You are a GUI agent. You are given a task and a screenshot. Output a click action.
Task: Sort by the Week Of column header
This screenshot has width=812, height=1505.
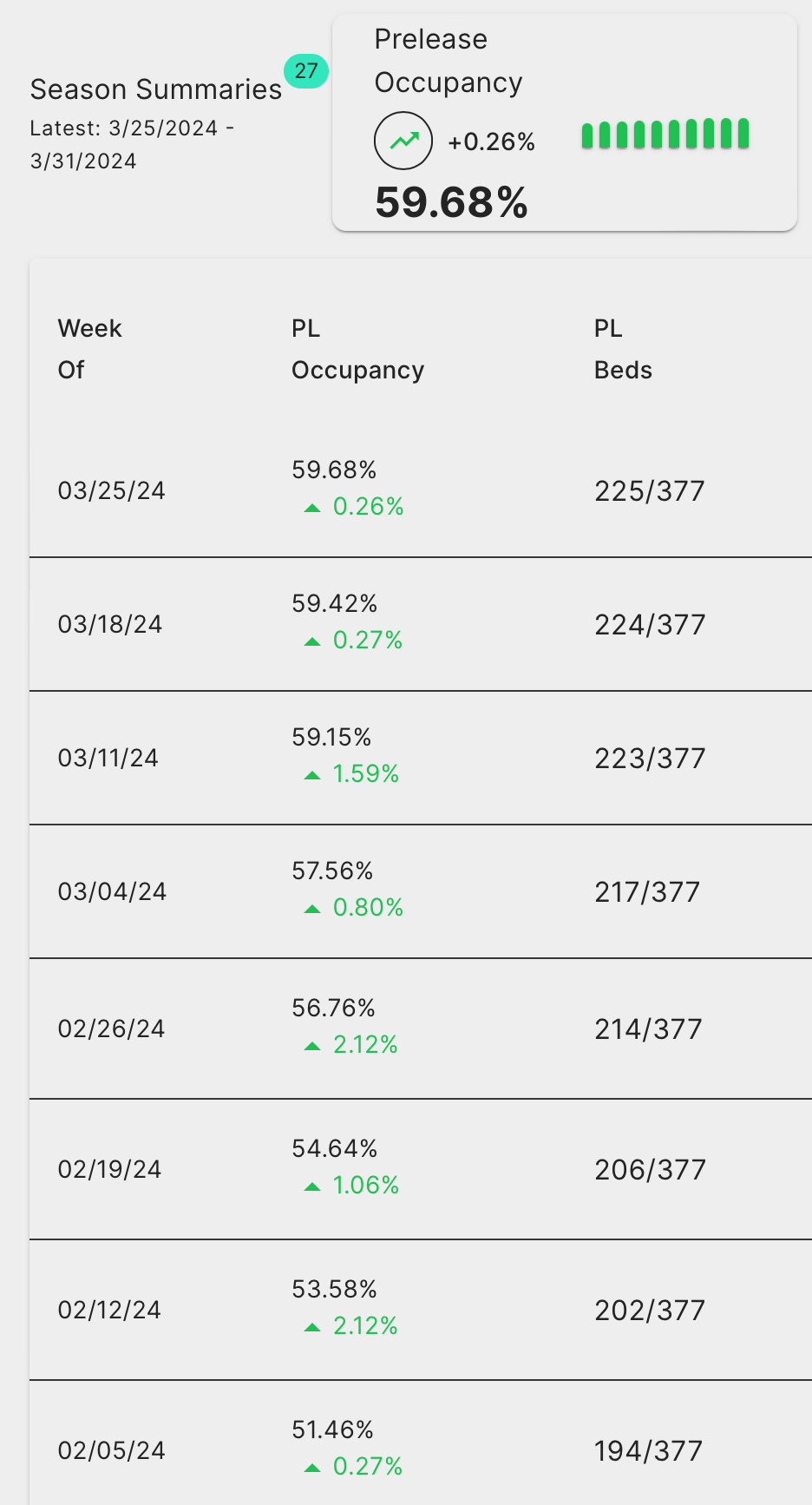coord(89,349)
